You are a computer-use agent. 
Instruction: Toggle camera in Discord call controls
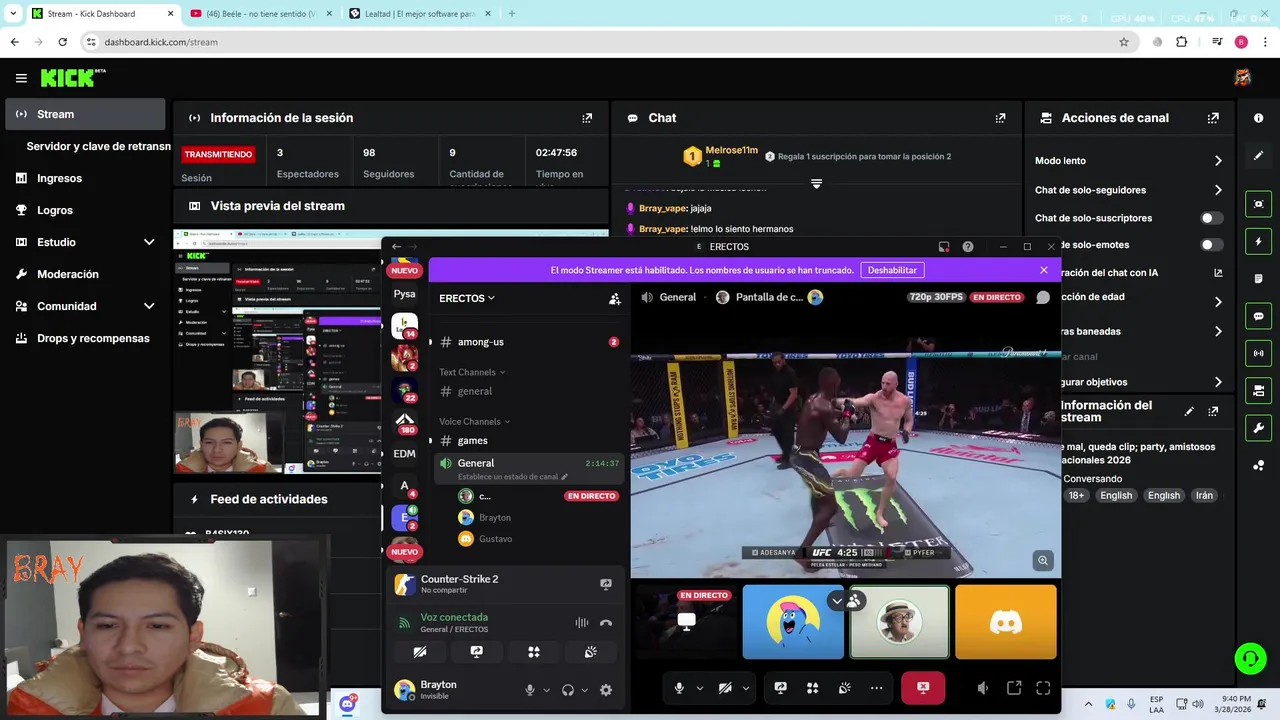tap(725, 688)
